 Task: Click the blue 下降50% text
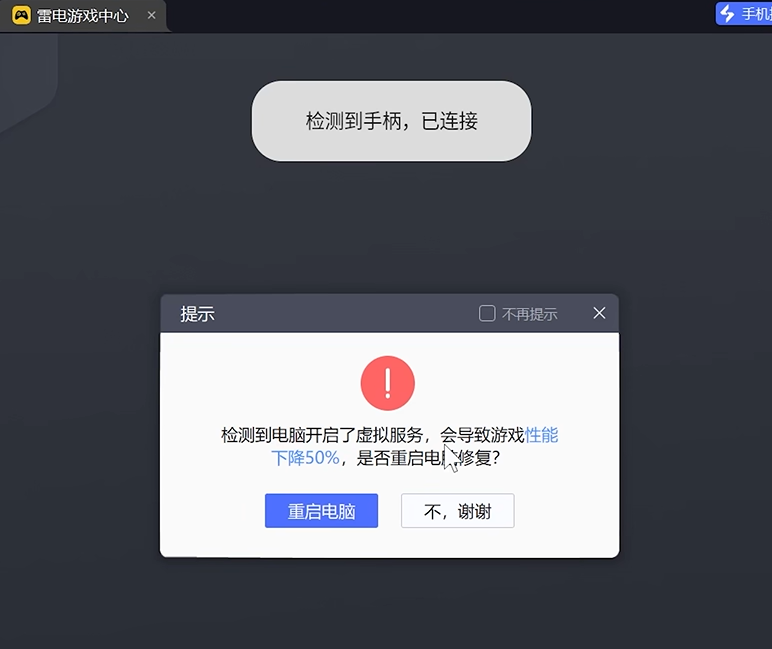305,458
